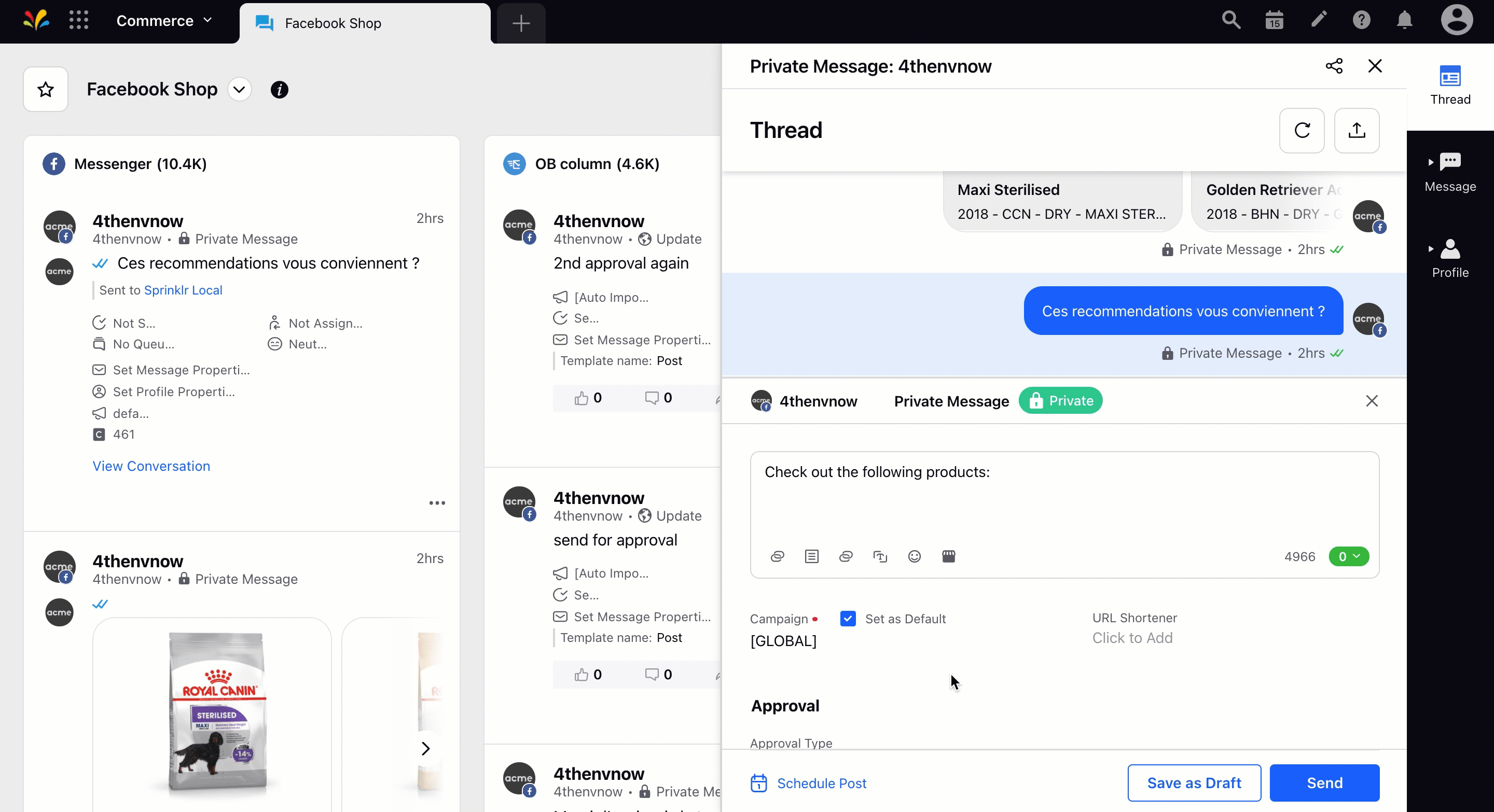Open the Commerce module dropdown
Image resolution: width=1494 pixels, height=812 pixels.
164,21
